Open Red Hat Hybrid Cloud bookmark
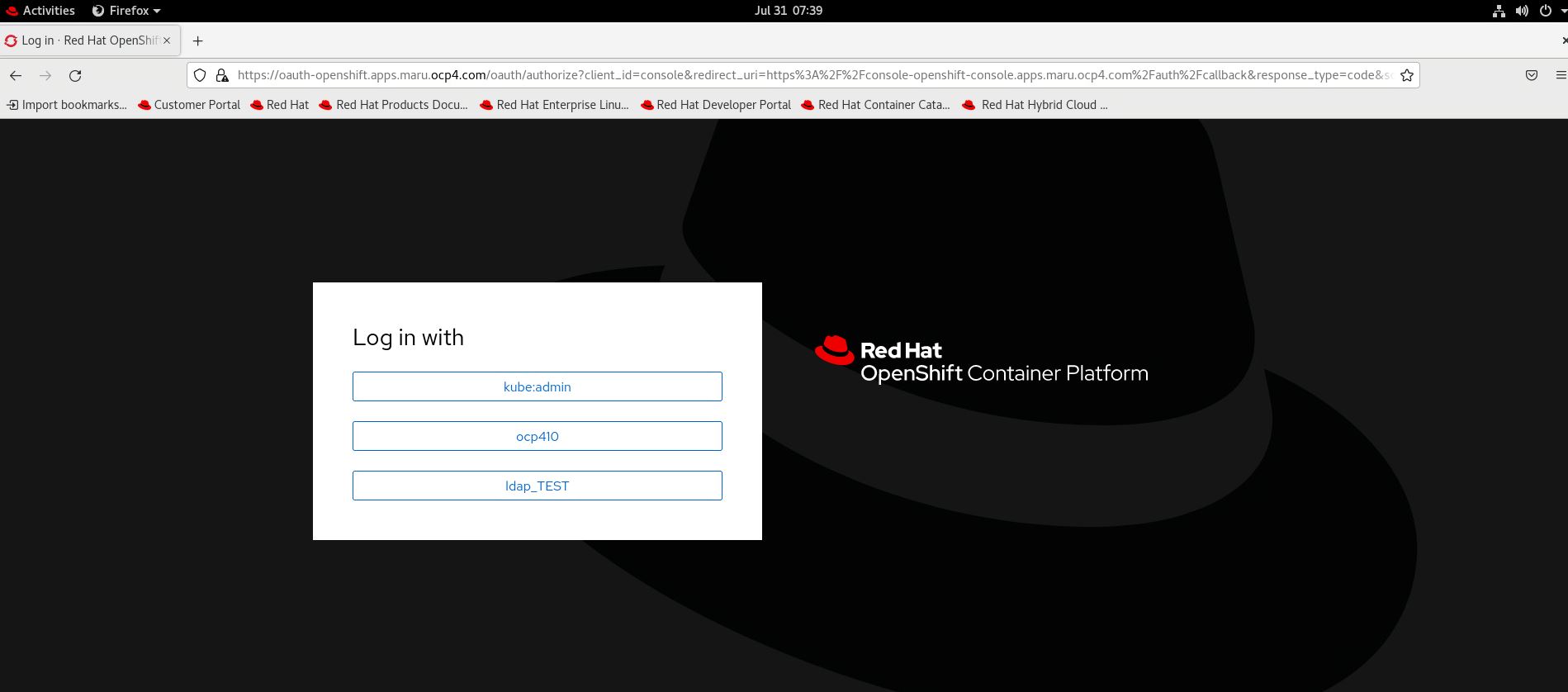1568x692 pixels. tap(1035, 105)
